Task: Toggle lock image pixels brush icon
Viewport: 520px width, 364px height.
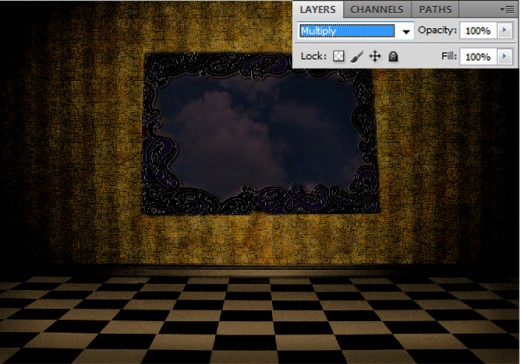Action: point(357,56)
